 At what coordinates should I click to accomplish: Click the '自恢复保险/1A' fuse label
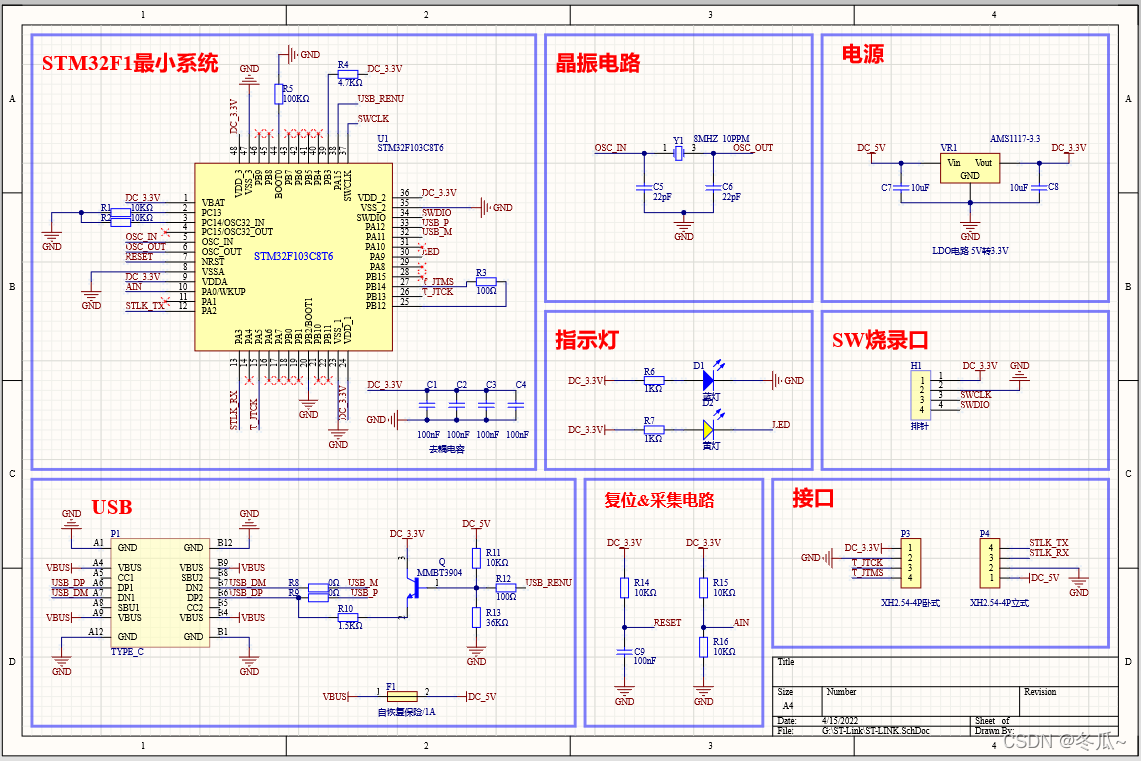pyautogui.click(x=406, y=712)
